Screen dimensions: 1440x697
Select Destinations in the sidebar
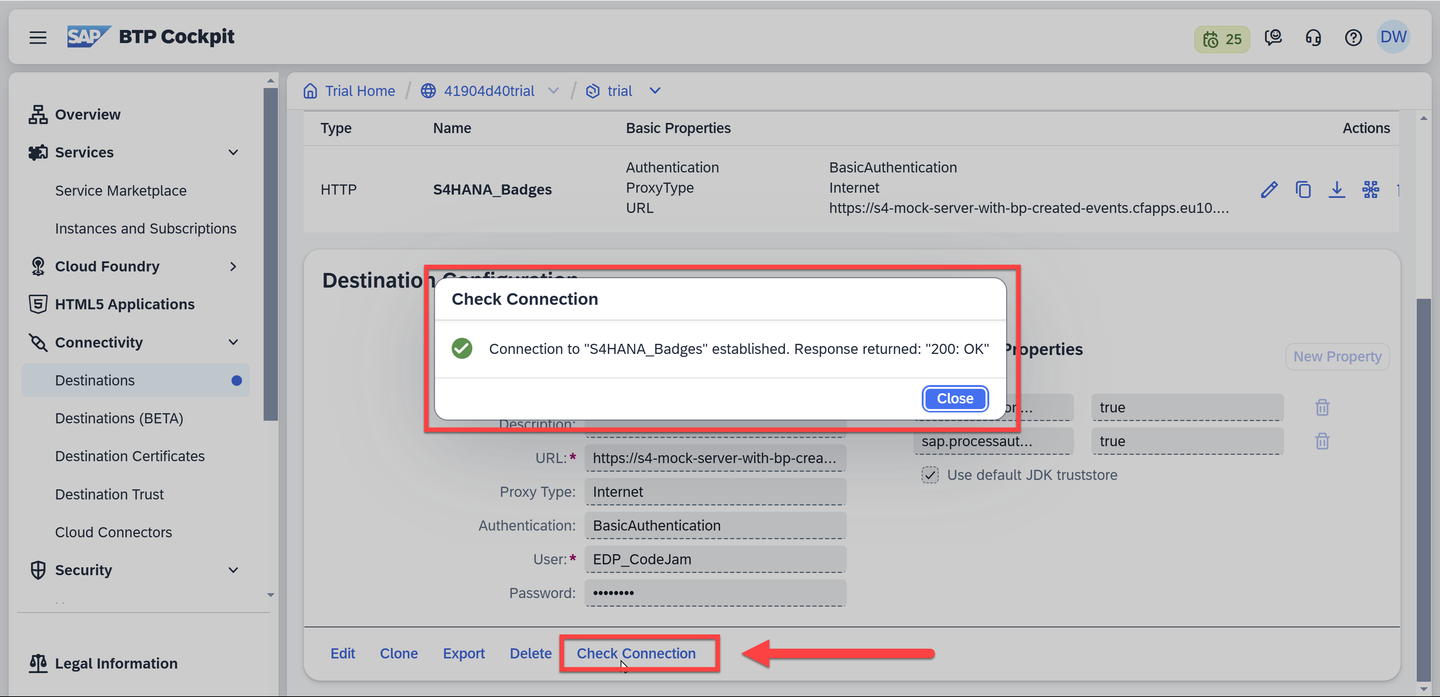pos(135,380)
